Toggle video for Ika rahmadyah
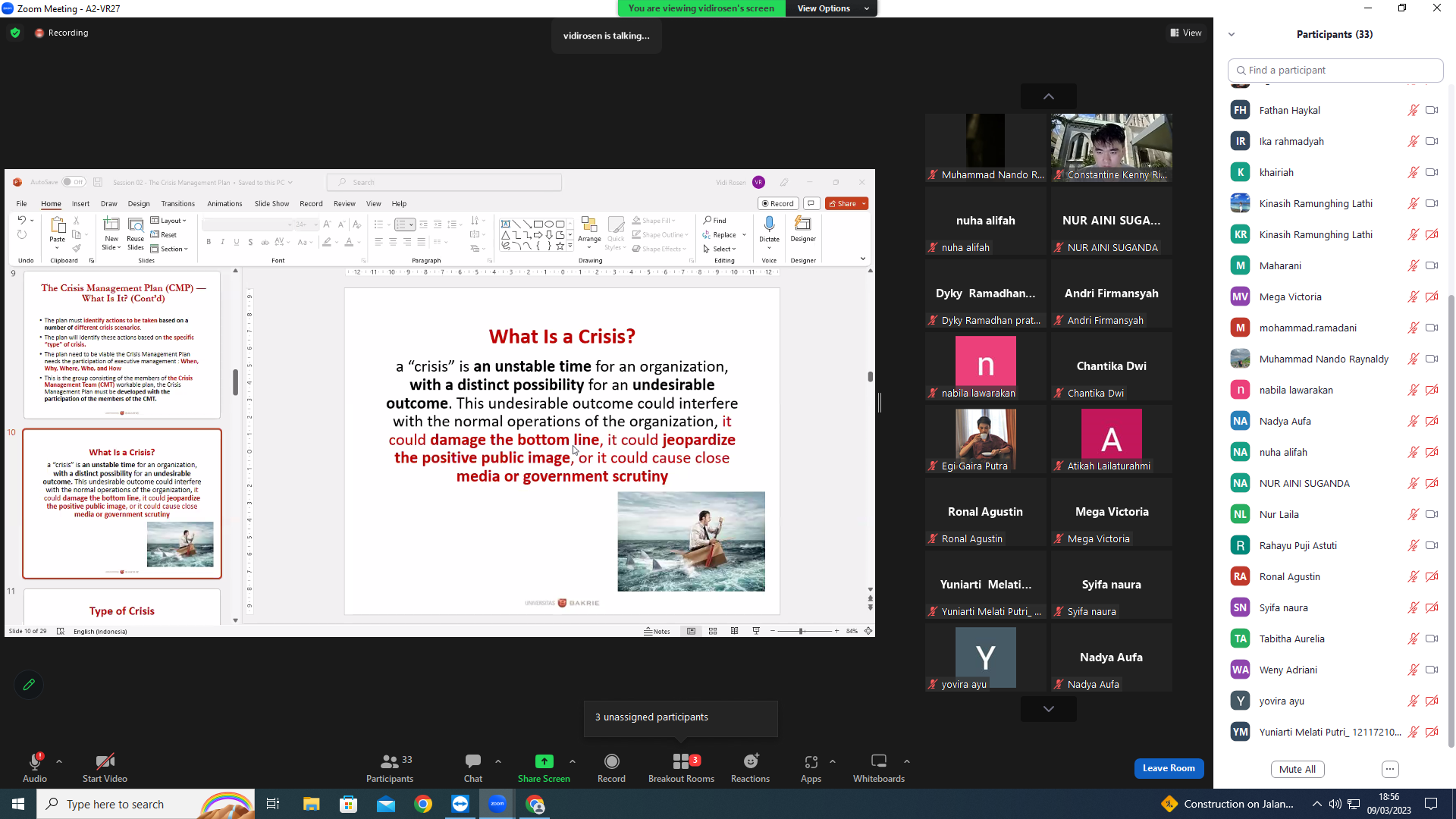The height and width of the screenshot is (819, 1456). pos(1432,141)
